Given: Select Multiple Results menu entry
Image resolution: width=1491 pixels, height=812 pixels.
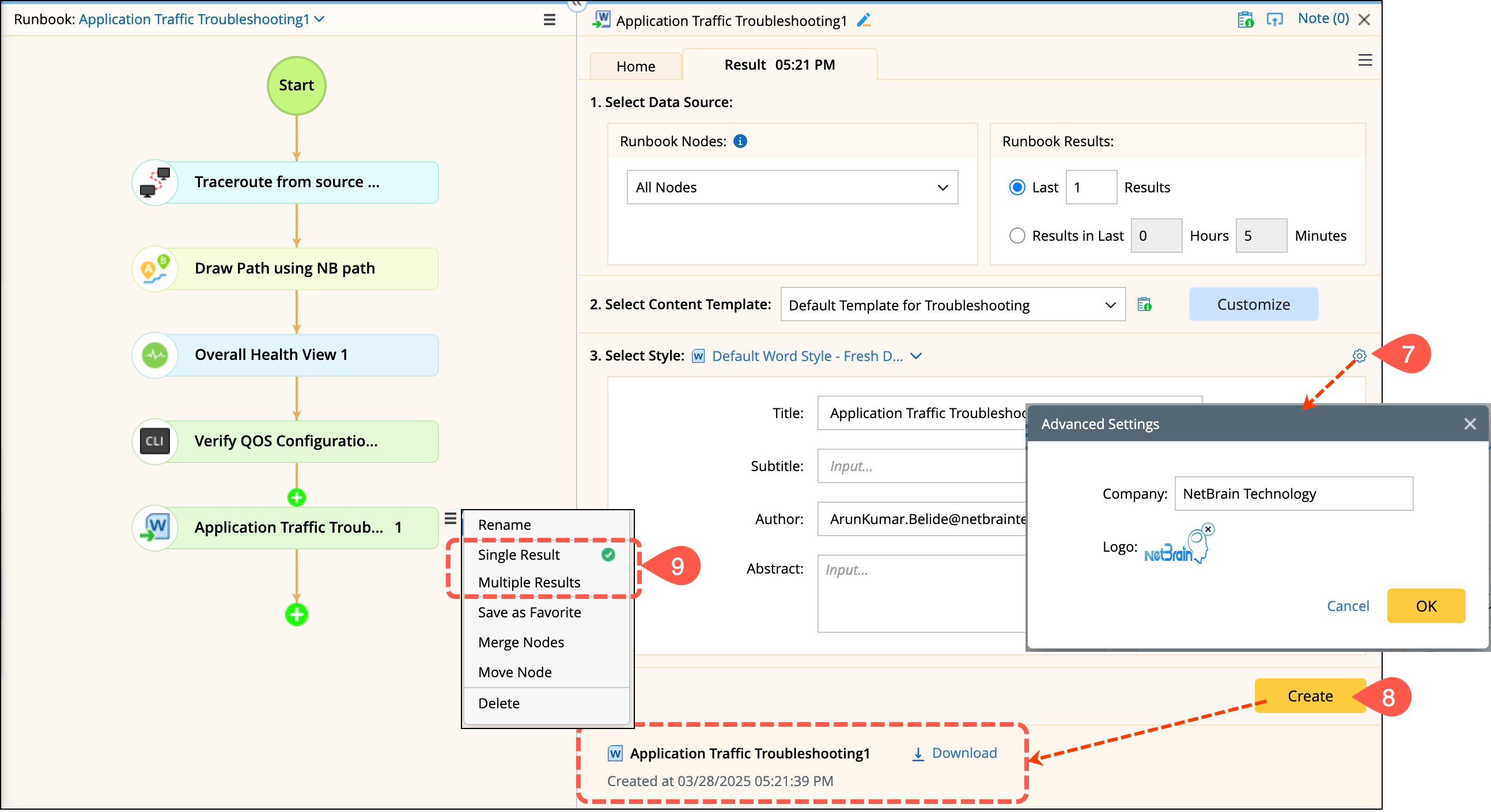Looking at the screenshot, I should (x=529, y=583).
